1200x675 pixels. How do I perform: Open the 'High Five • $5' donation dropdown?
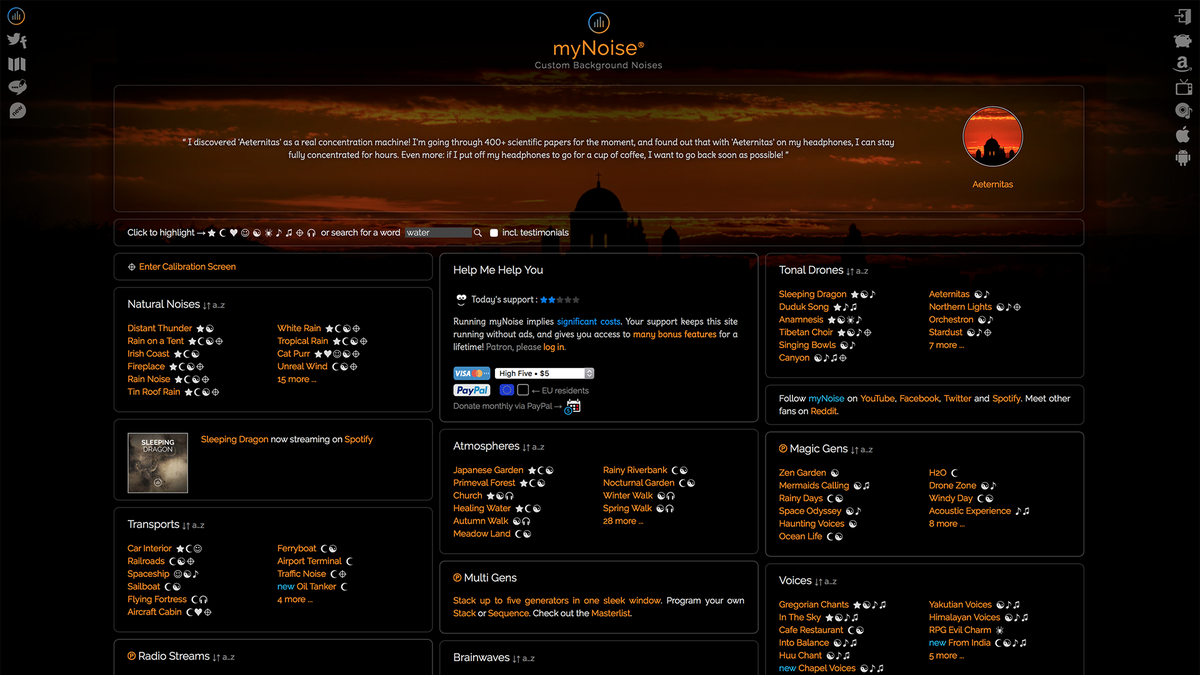pos(545,373)
